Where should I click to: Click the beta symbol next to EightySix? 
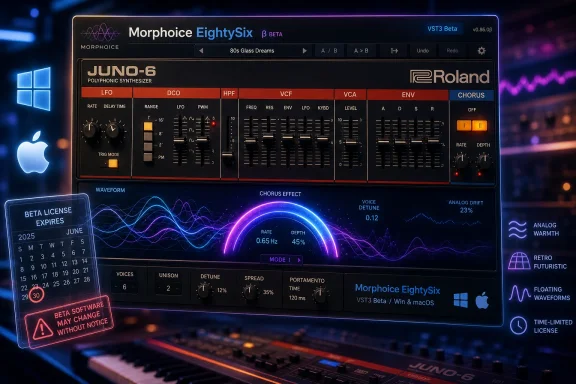[264, 34]
